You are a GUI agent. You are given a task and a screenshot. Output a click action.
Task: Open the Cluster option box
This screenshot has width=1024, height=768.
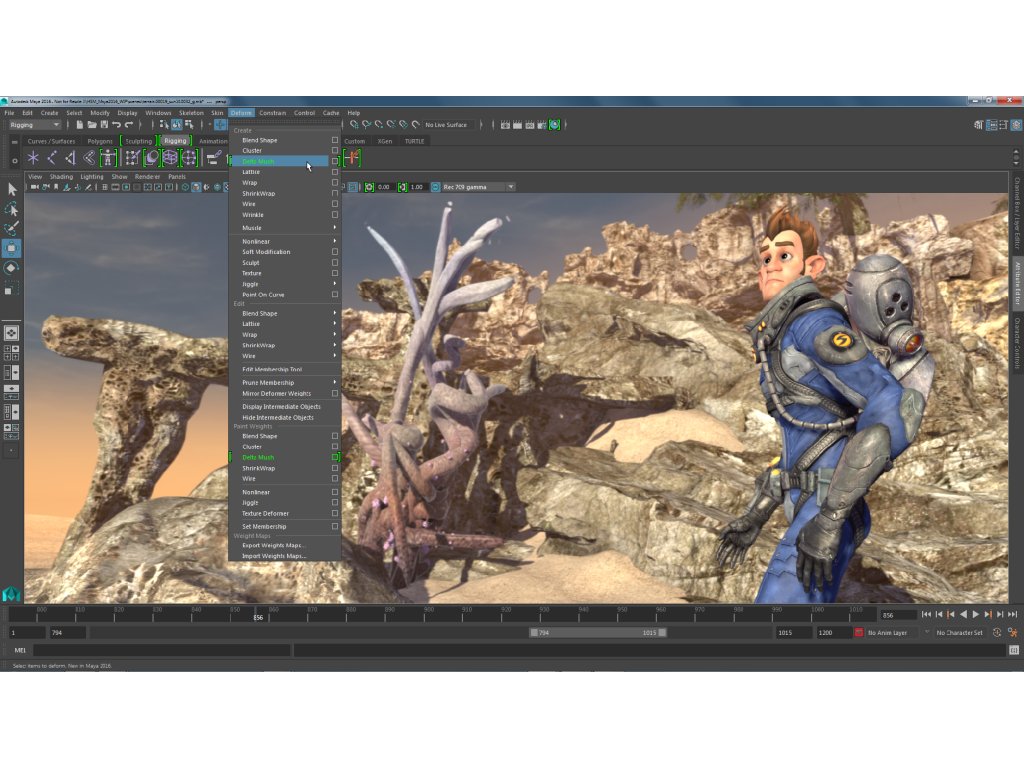pyautogui.click(x=335, y=151)
